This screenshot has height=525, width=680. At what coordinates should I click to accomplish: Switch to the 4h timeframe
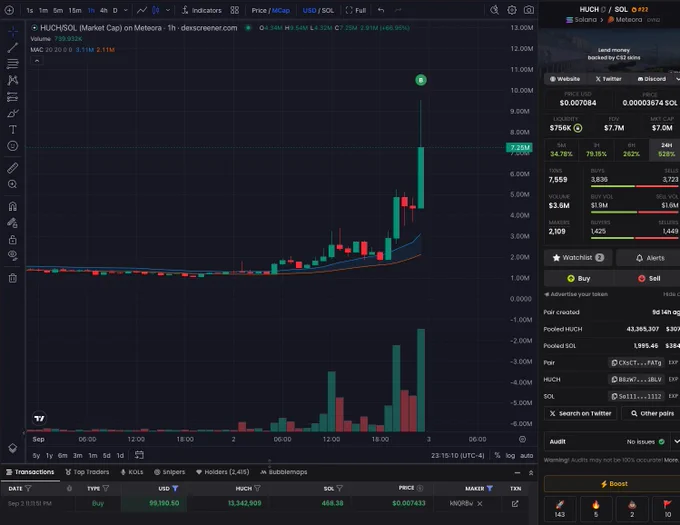tap(104, 10)
